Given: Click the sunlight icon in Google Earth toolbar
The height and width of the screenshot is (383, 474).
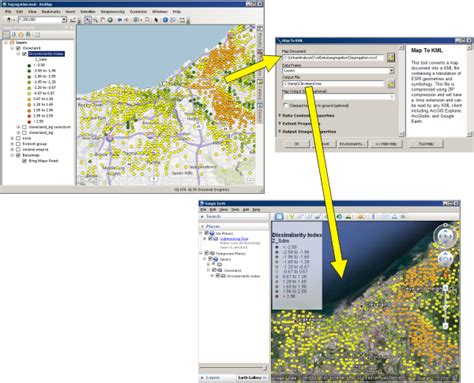Looking at the screenshot, I should 349,217.
